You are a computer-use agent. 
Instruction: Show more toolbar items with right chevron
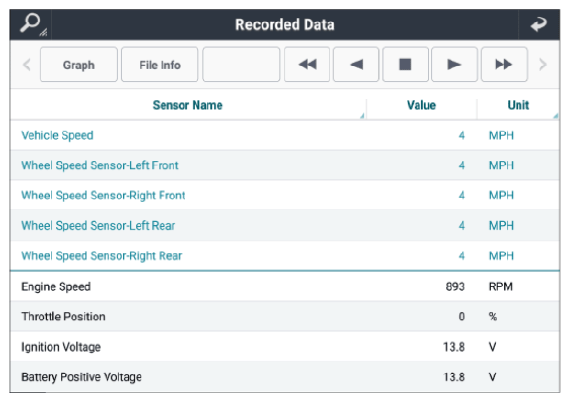pos(543,65)
